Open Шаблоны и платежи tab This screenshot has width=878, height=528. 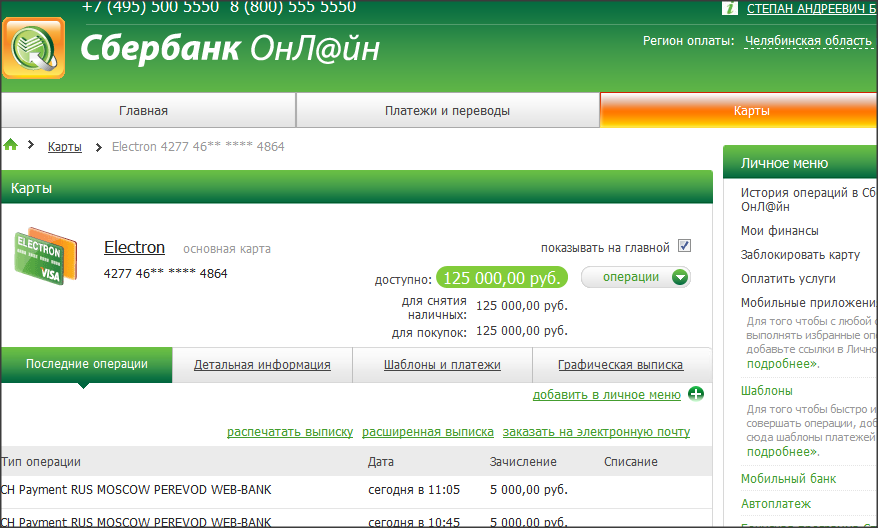[x=442, y=365]
